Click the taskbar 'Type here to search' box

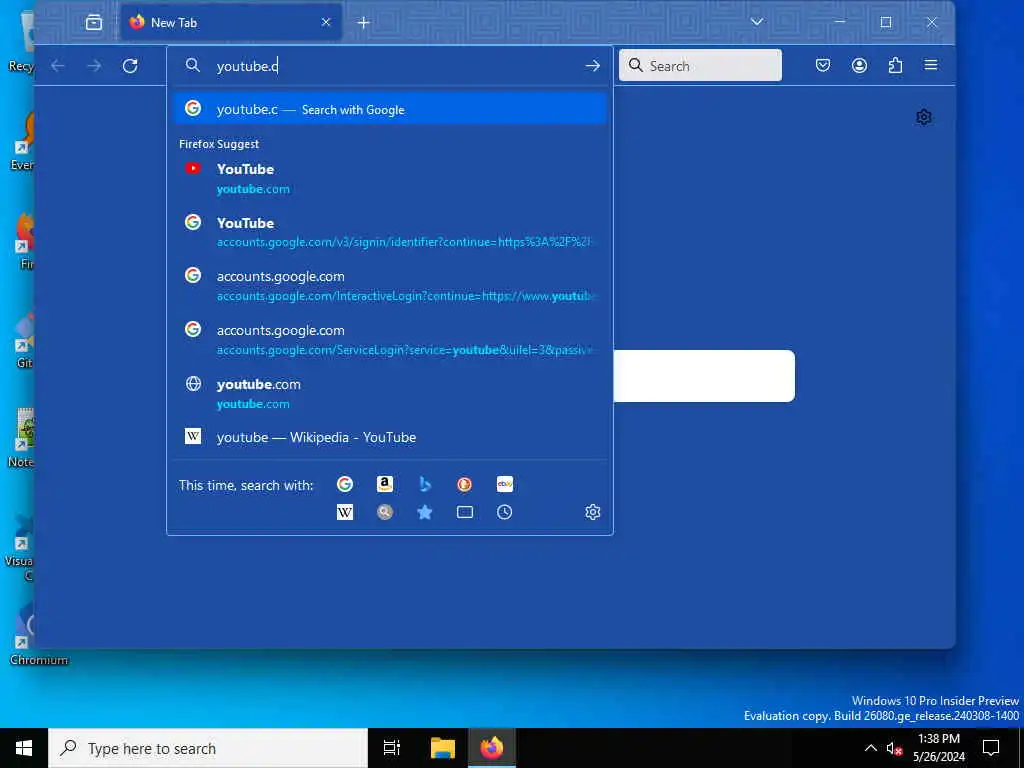pos(208,748)
